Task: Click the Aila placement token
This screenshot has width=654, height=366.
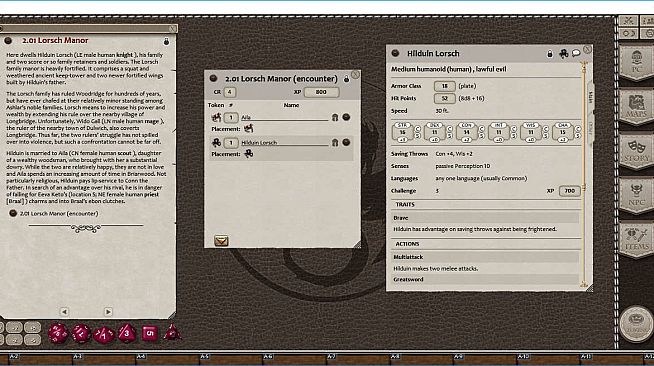Action: pyautogui.click(x=249, y=129)
